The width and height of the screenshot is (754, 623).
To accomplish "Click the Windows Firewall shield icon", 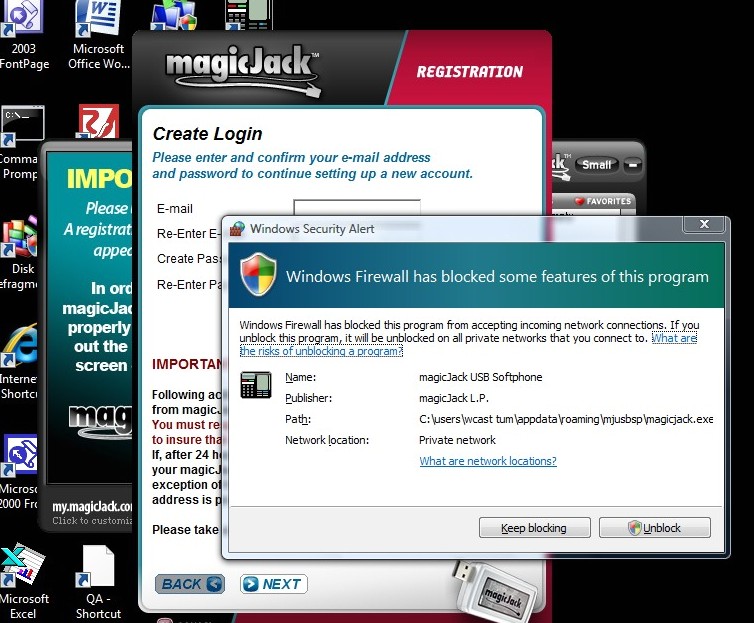I will pos(258,274).
